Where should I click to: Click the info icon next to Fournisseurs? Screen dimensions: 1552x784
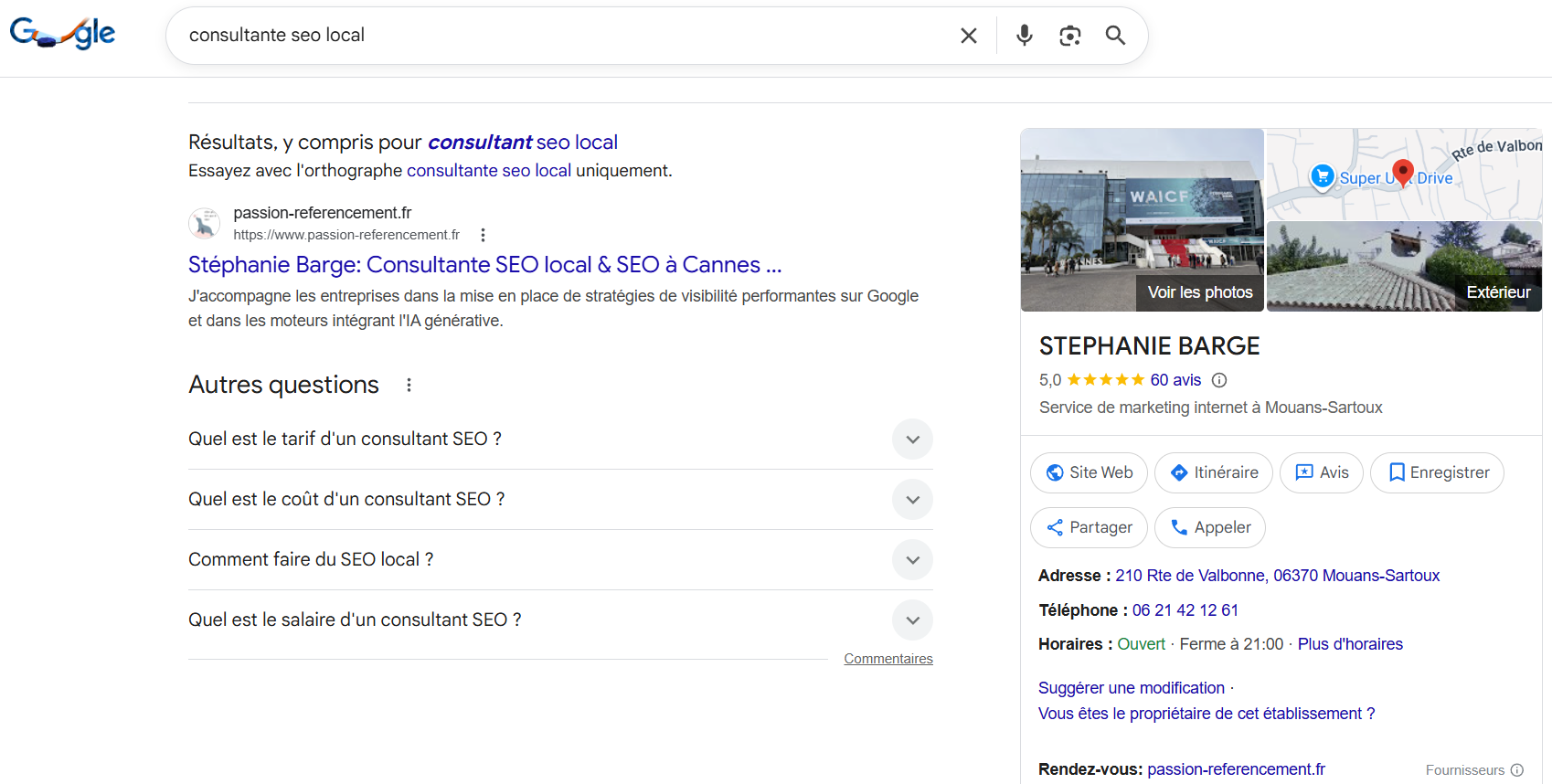coord(1517,770)
